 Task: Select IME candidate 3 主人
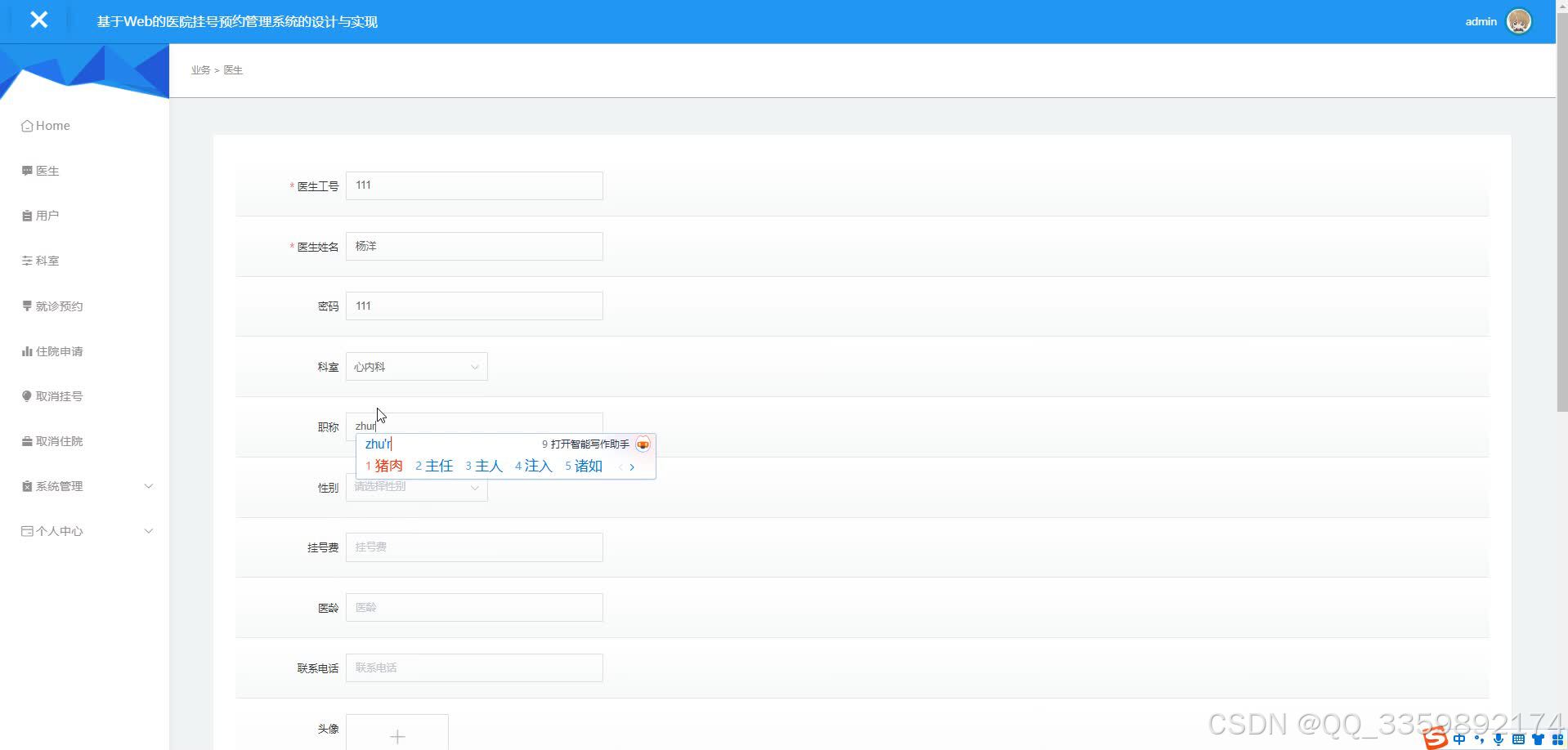point(484,466)
